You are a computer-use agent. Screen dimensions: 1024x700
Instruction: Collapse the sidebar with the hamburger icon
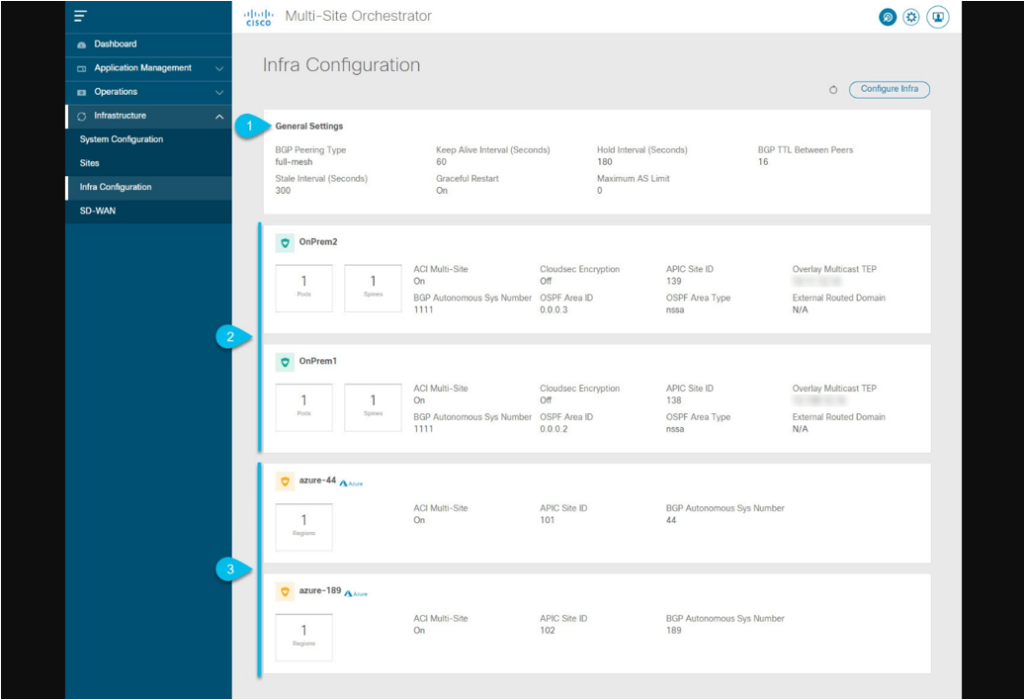tap(80, 16)
